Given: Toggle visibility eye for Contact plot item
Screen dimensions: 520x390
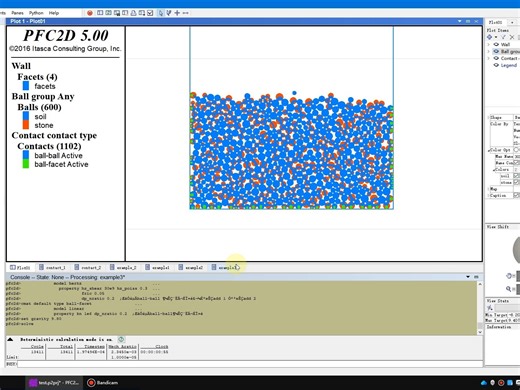Looking at the screenshot, I should pos(496,58).
